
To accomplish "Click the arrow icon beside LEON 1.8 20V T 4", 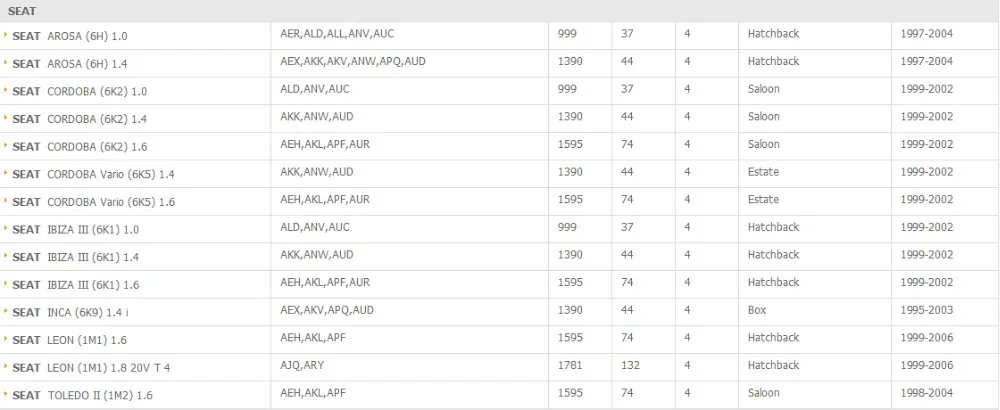I will [x=6, y=366].
